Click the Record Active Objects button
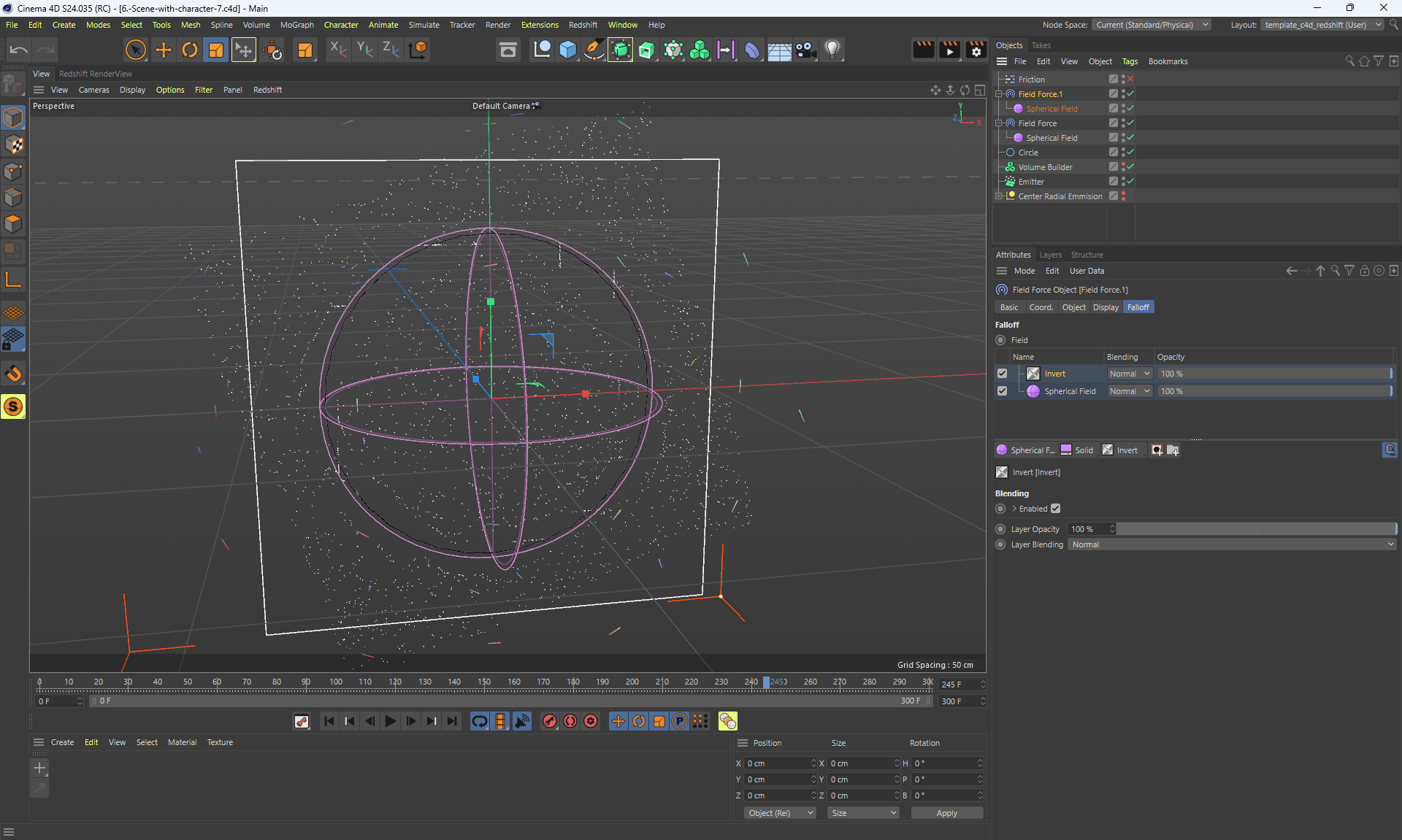 tap(550, 721)
